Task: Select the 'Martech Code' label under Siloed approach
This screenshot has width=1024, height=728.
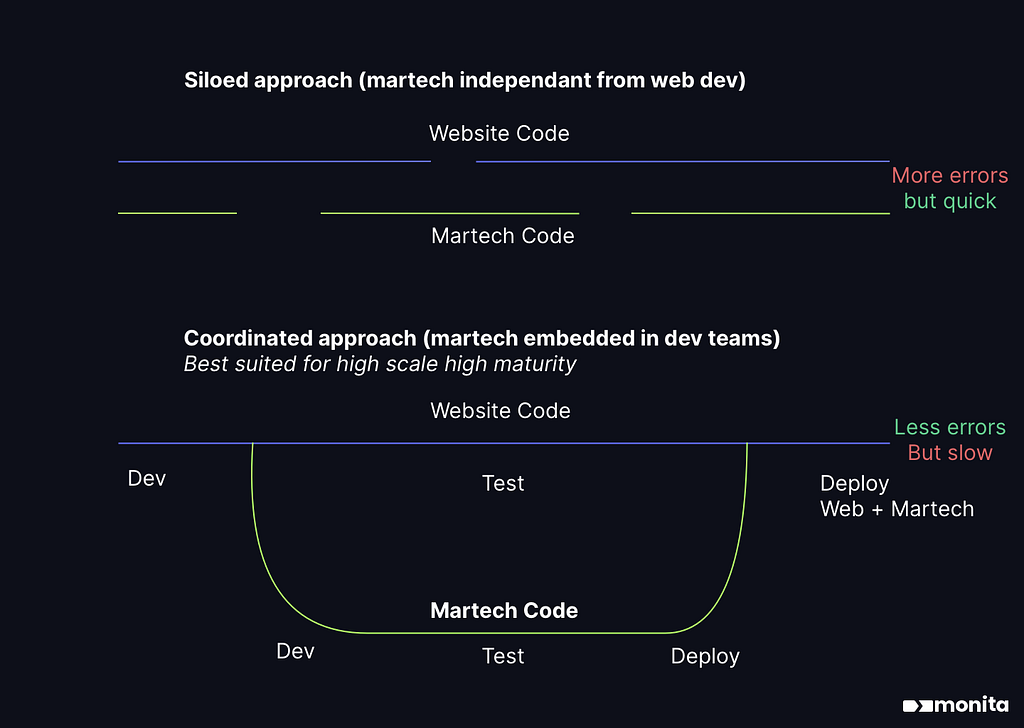Action: (502, 236)
